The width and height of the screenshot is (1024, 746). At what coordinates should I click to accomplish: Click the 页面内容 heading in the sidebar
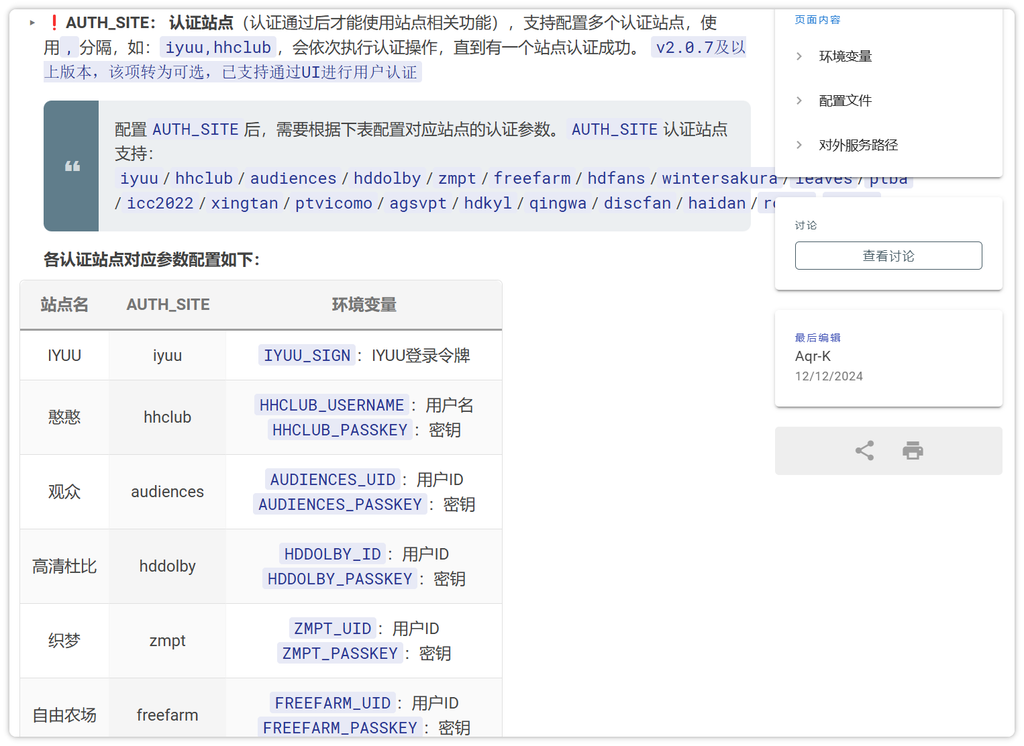click(x=817, y=20)
